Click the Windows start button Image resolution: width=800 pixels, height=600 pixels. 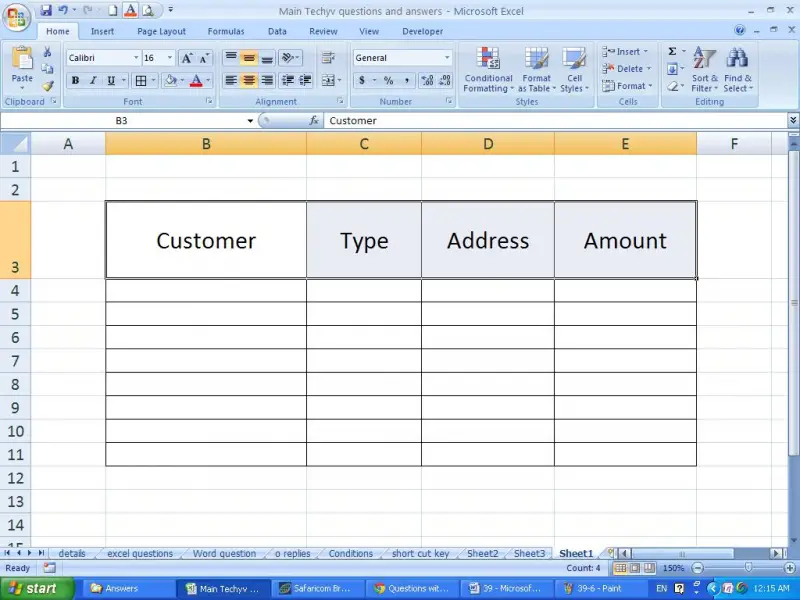coord(37,588)
